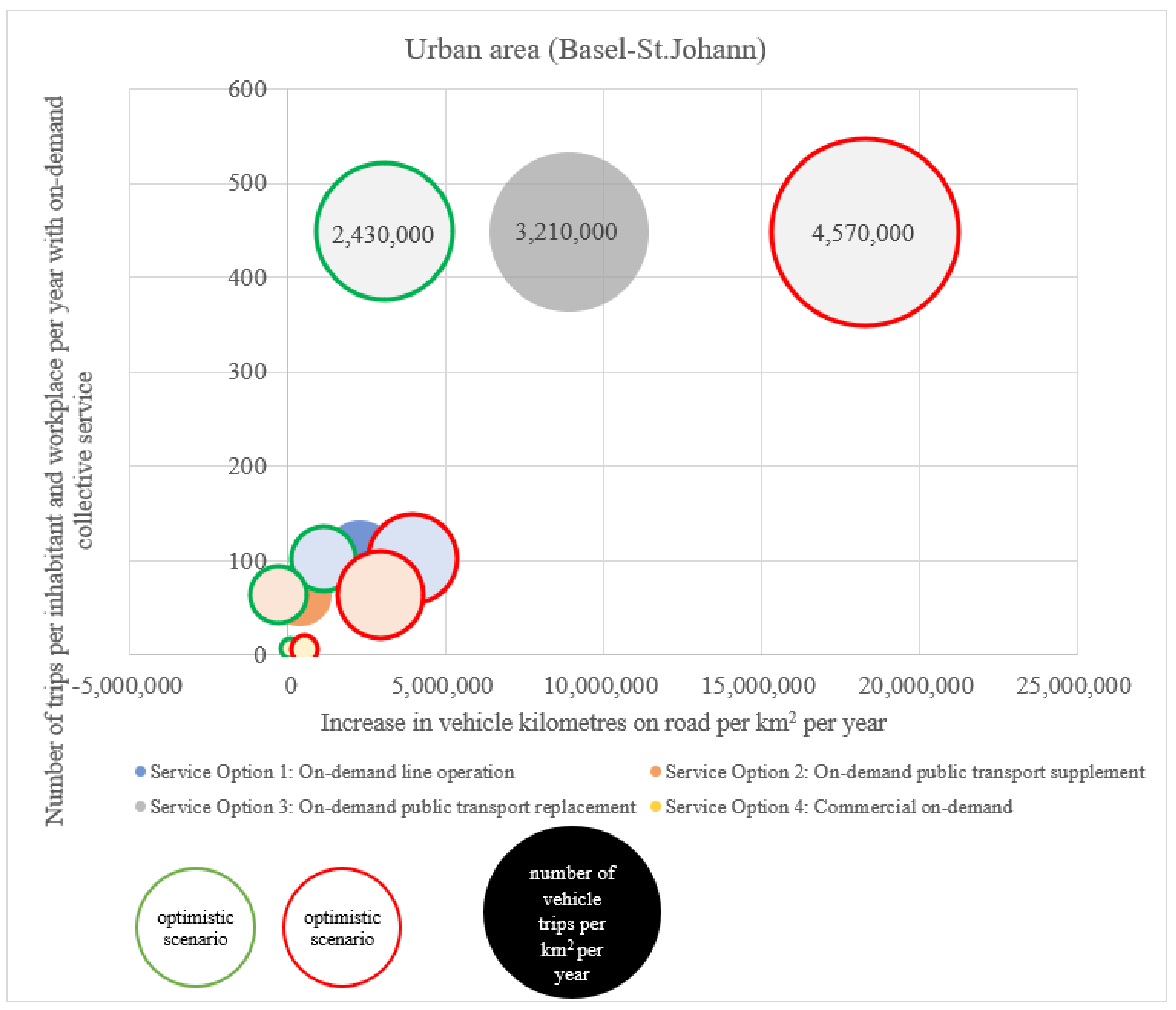Select the green-outlined bubble labeled 2,430,000
Screen dimensions: 1176x1010
[x=384, y=232]
